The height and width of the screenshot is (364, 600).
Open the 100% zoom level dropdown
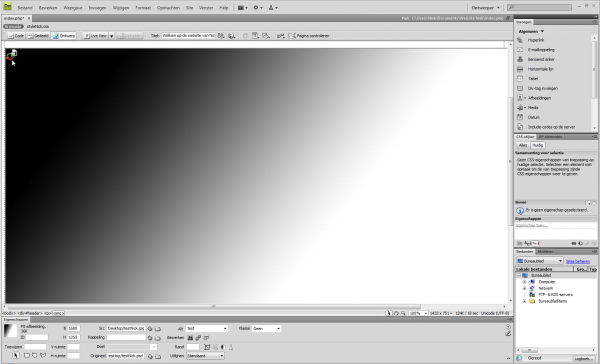(x=418, y=313)
